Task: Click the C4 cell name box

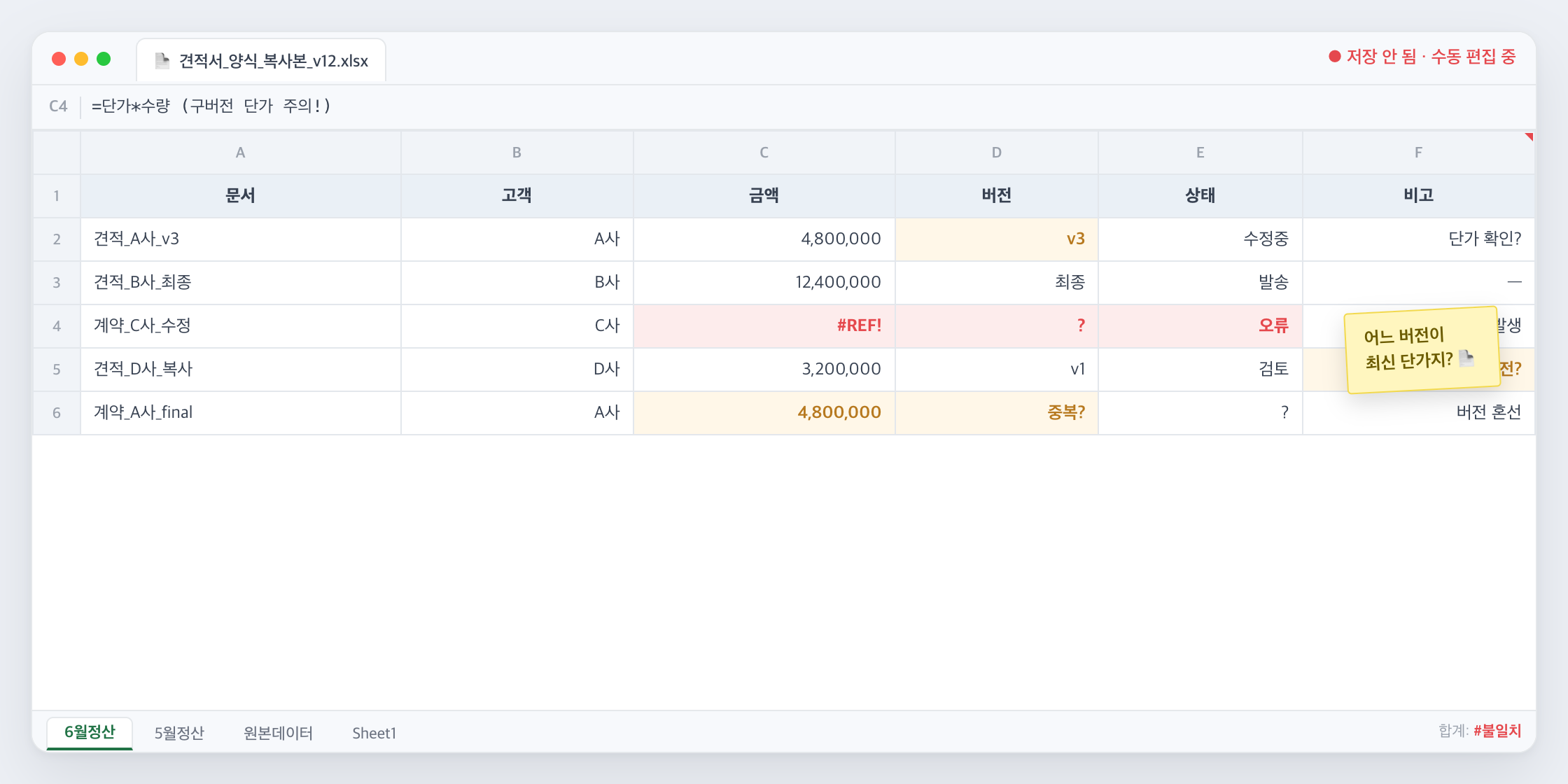Action: click(x=58, y=106)
